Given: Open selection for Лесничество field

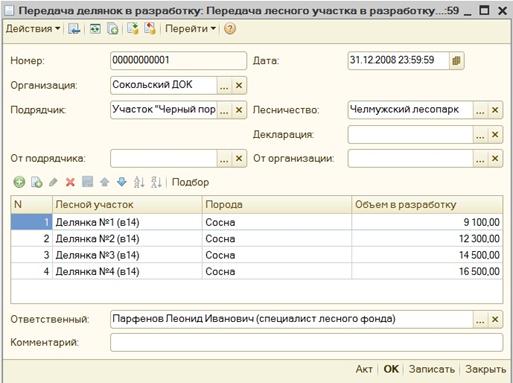Looking at the screenshot, I should (480, 110).
